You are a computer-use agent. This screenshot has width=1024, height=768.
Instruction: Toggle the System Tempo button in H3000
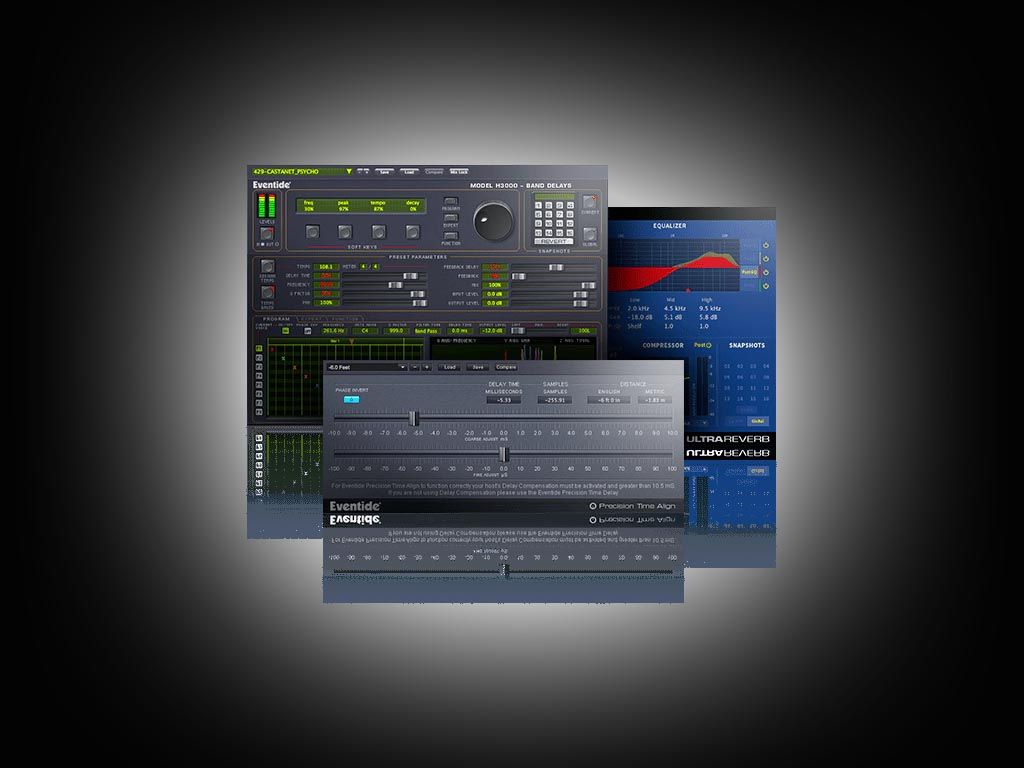pyautogui.click(x=267, y=266)
